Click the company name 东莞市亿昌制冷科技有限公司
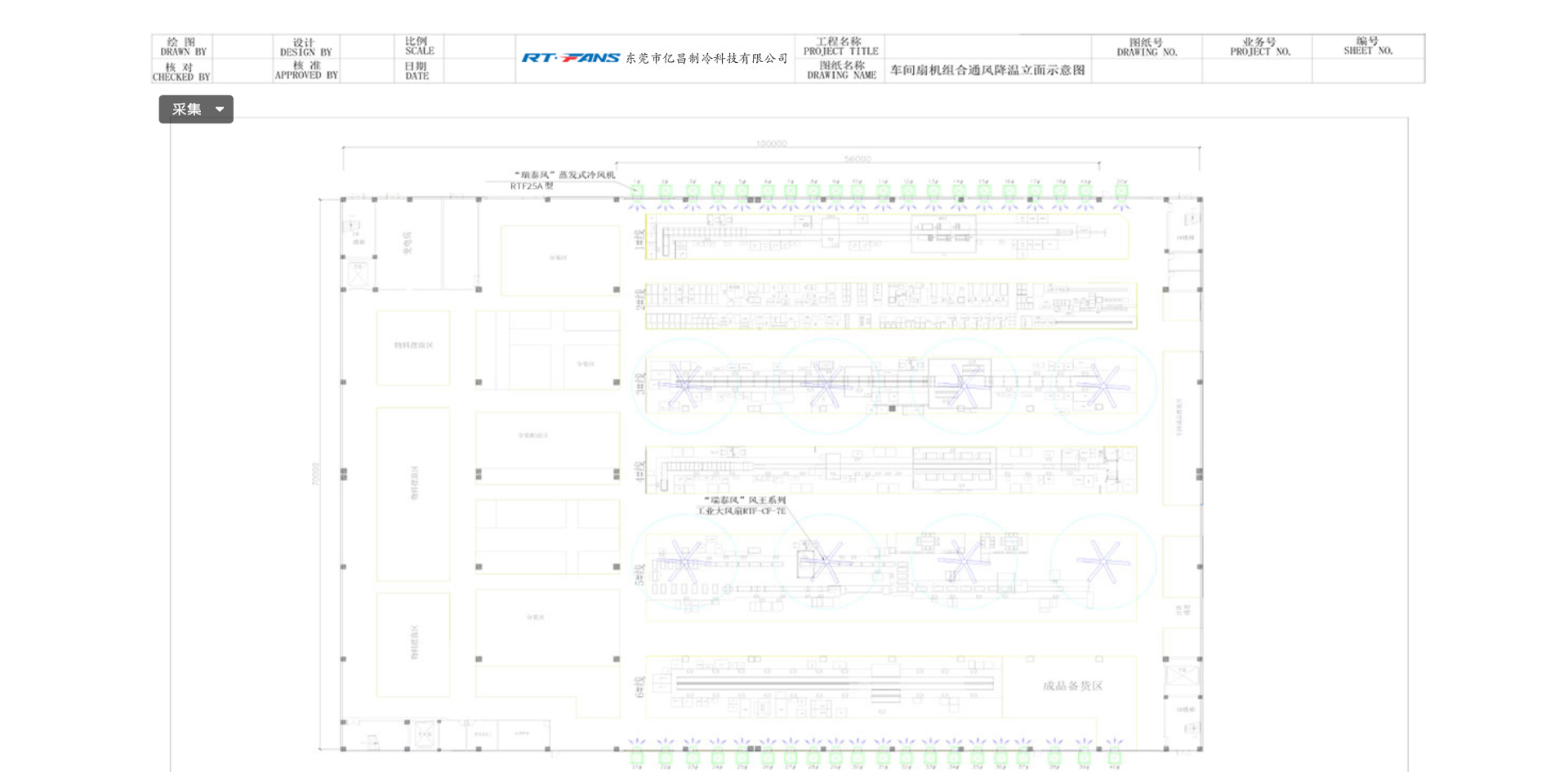The width and height of the screenshot is (1568, 772). click(706, 59)
